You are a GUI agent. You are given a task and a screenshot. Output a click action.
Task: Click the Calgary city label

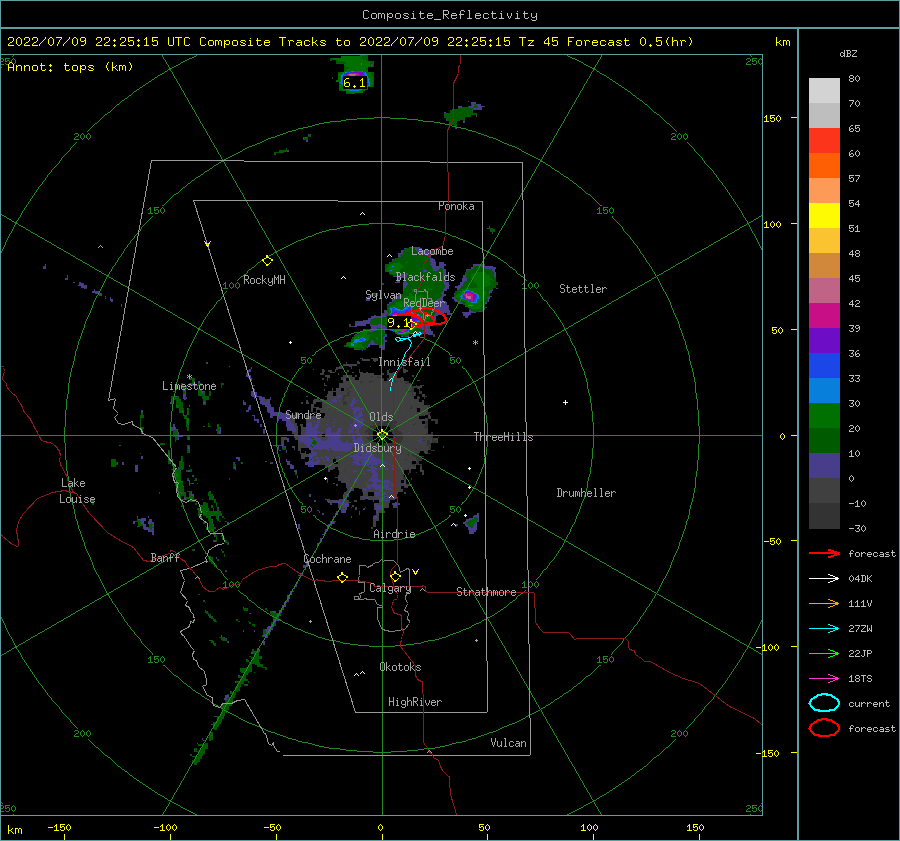(x=390, y=588)
